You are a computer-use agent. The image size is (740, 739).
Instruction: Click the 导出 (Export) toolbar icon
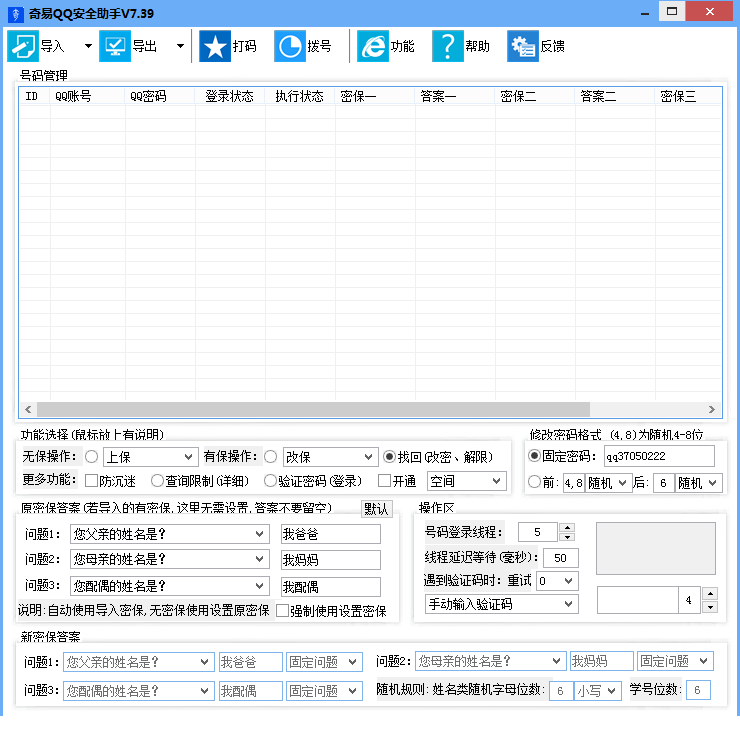(x=115, y=46)
